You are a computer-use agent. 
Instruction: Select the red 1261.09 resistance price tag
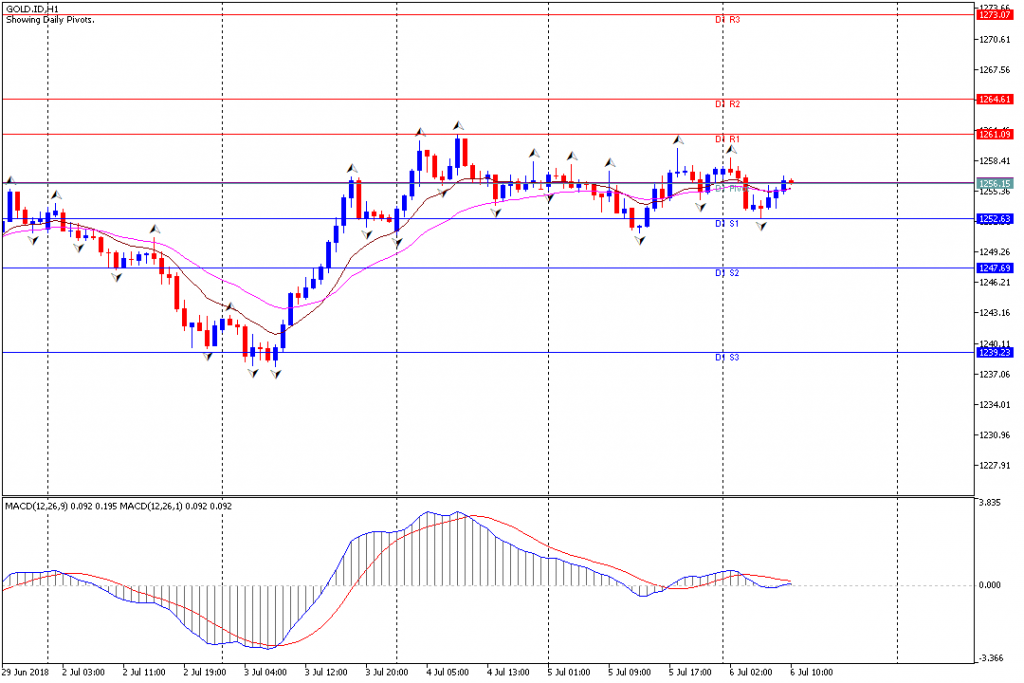tap(994, 135)
